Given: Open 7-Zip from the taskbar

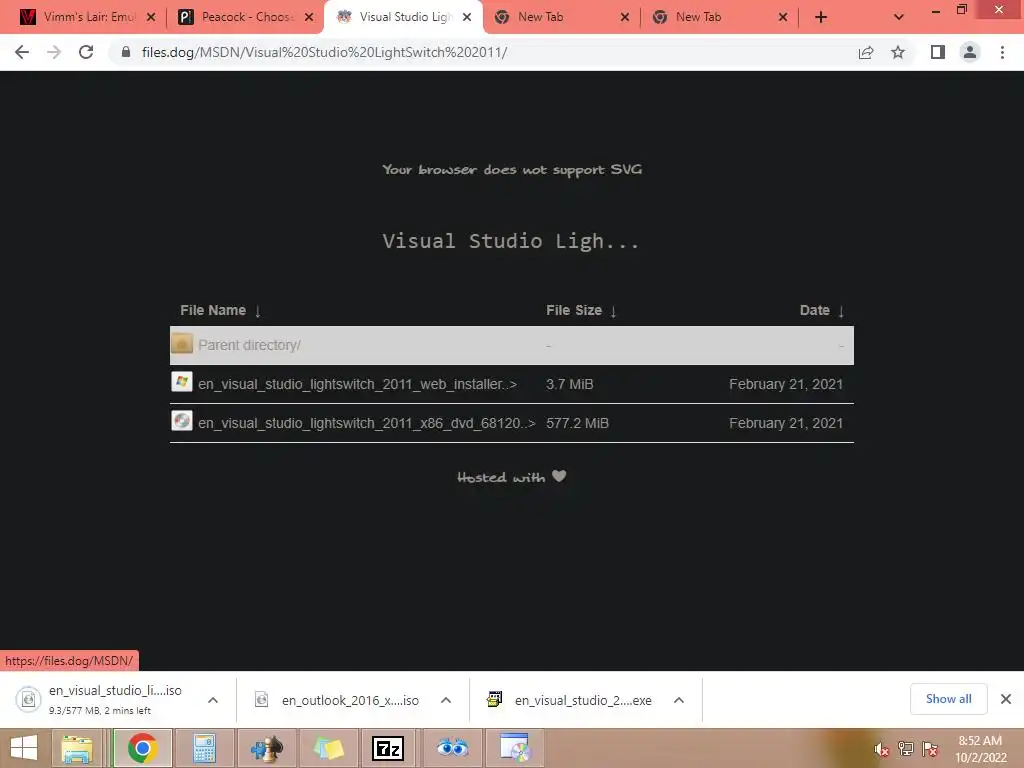Looking at the screenshot, I should (x=388, y=748).
